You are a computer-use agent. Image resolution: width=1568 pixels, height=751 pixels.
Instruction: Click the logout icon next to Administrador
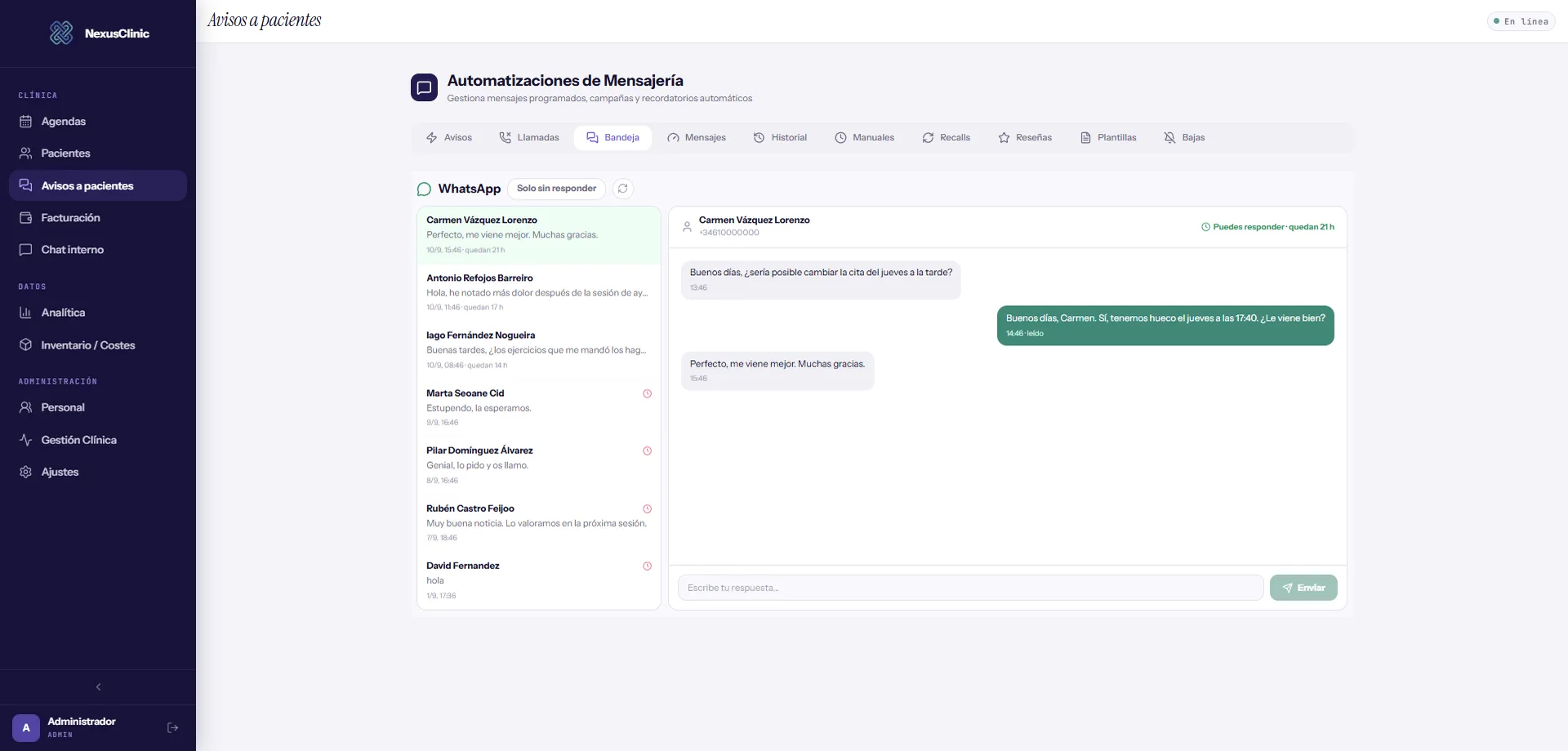[172, 727]
